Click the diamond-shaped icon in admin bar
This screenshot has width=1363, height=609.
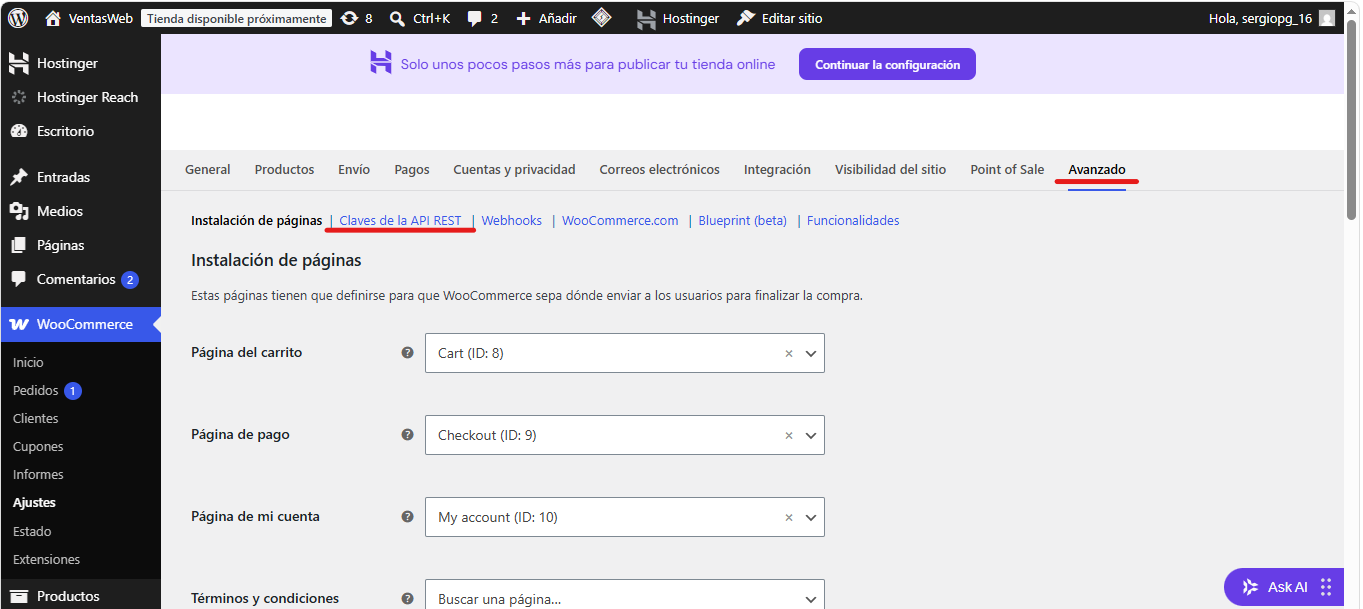point(601,18)
